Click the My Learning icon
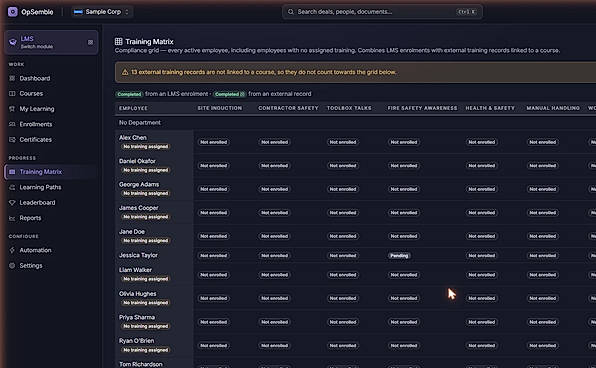The image size is (596, 368). 12,109
